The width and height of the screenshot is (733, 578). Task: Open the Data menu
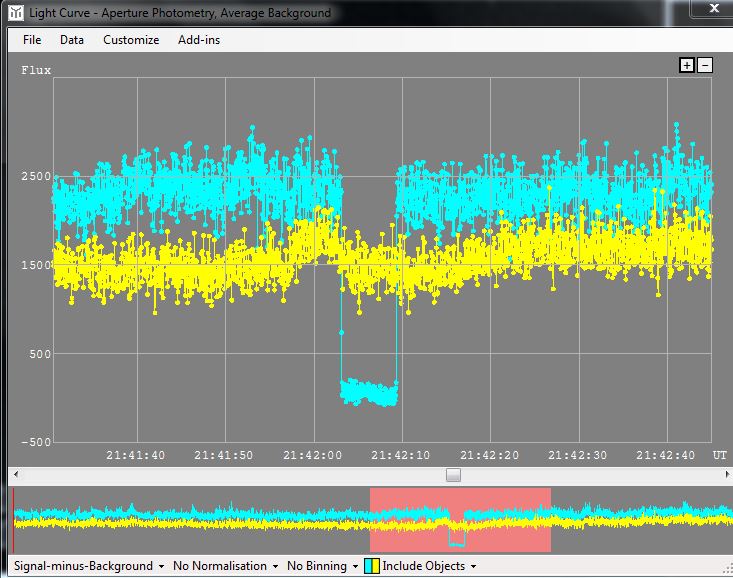tap(72, 40)
